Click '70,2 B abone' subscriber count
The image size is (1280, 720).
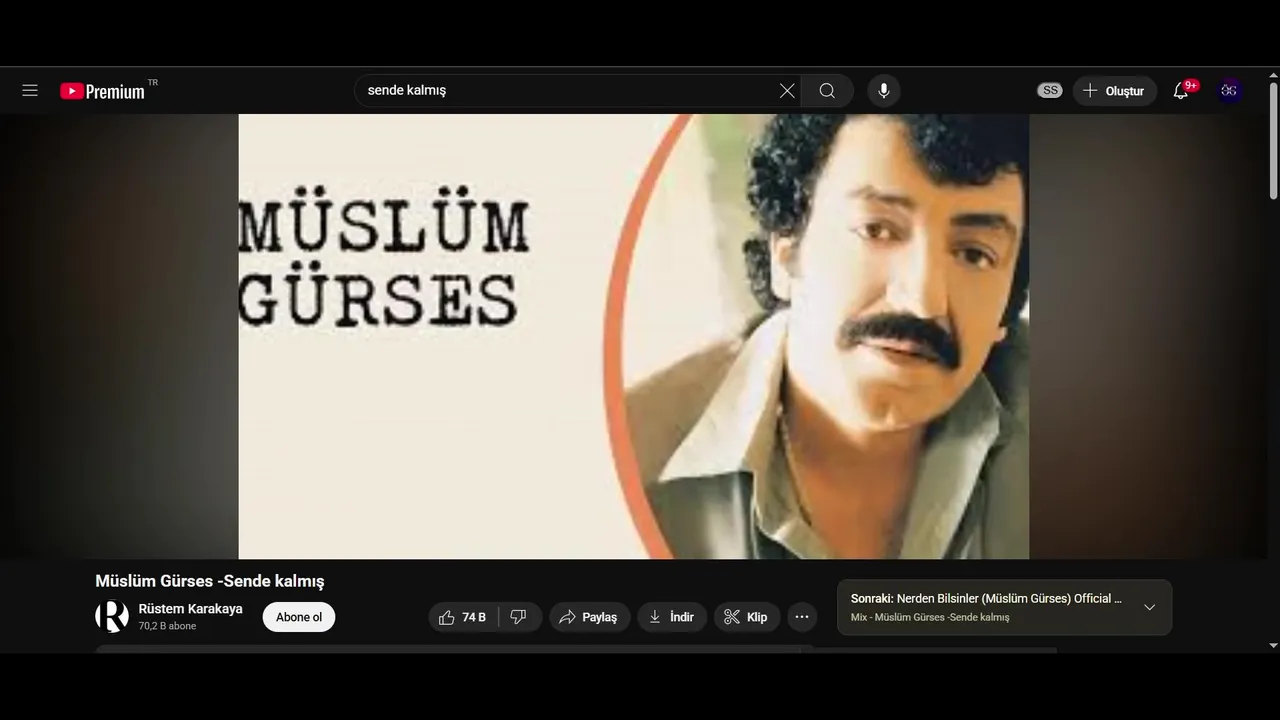coord(167,626)
